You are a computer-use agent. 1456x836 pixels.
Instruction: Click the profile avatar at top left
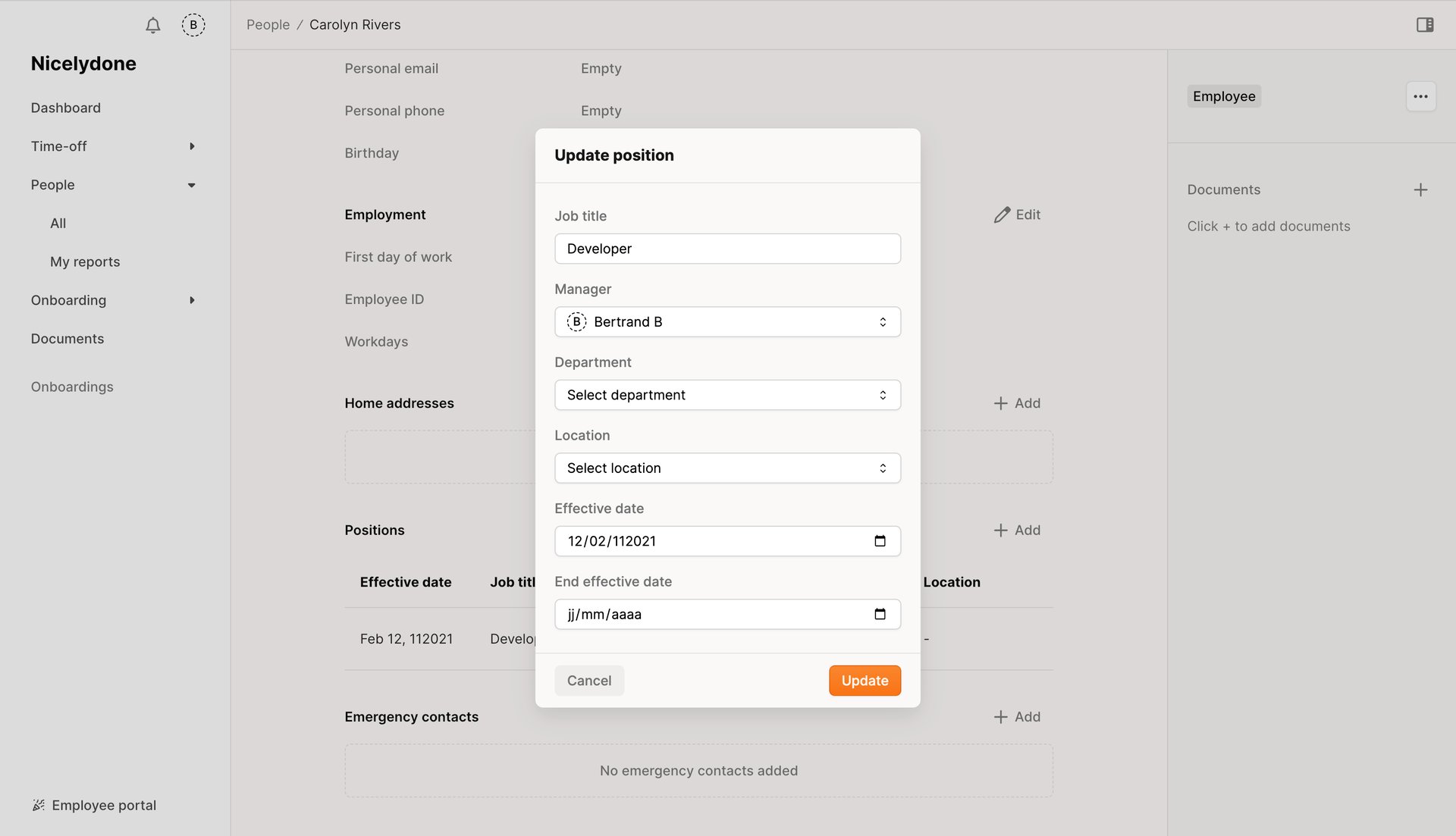(x=193, y=25)
